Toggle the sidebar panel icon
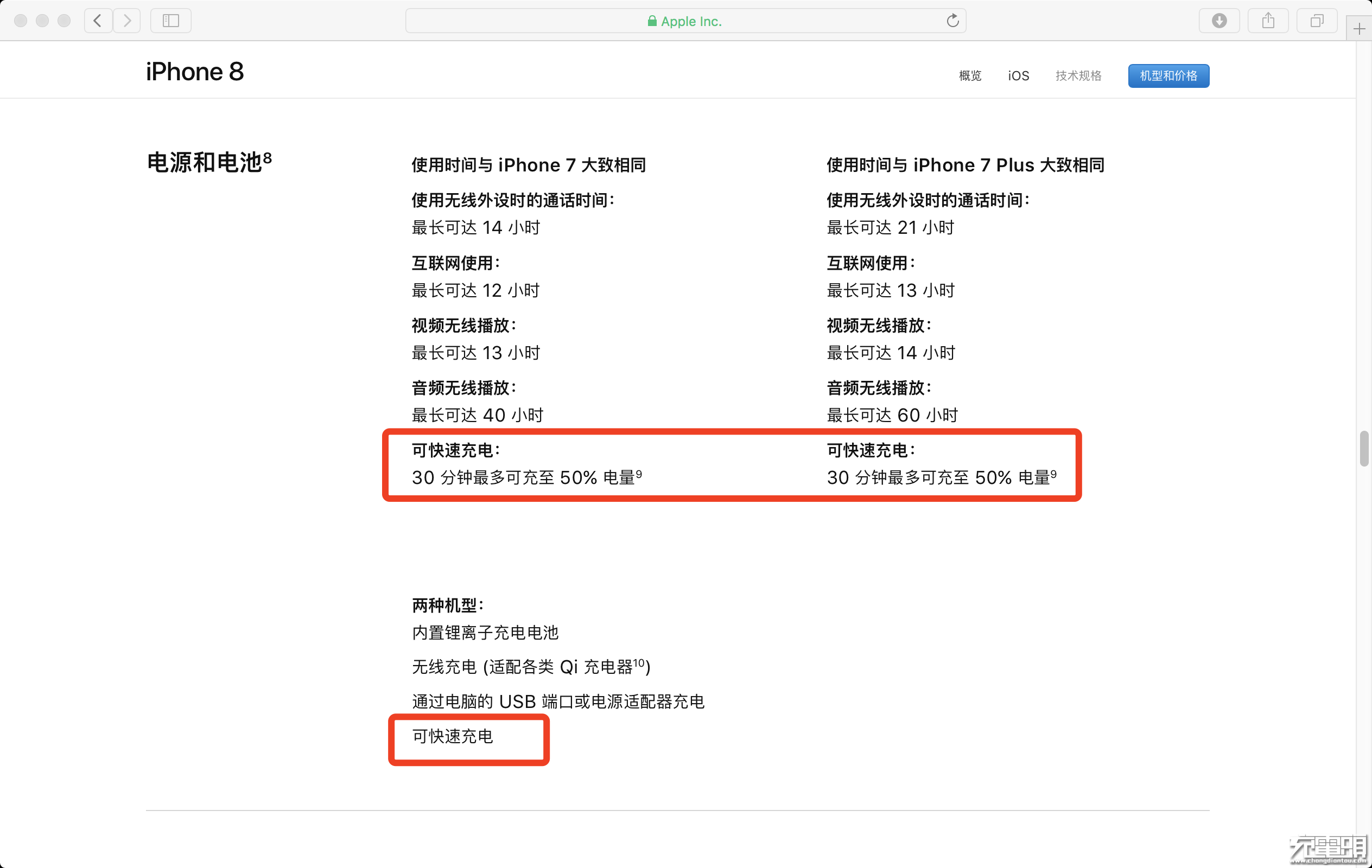 (x=170, y=21)
